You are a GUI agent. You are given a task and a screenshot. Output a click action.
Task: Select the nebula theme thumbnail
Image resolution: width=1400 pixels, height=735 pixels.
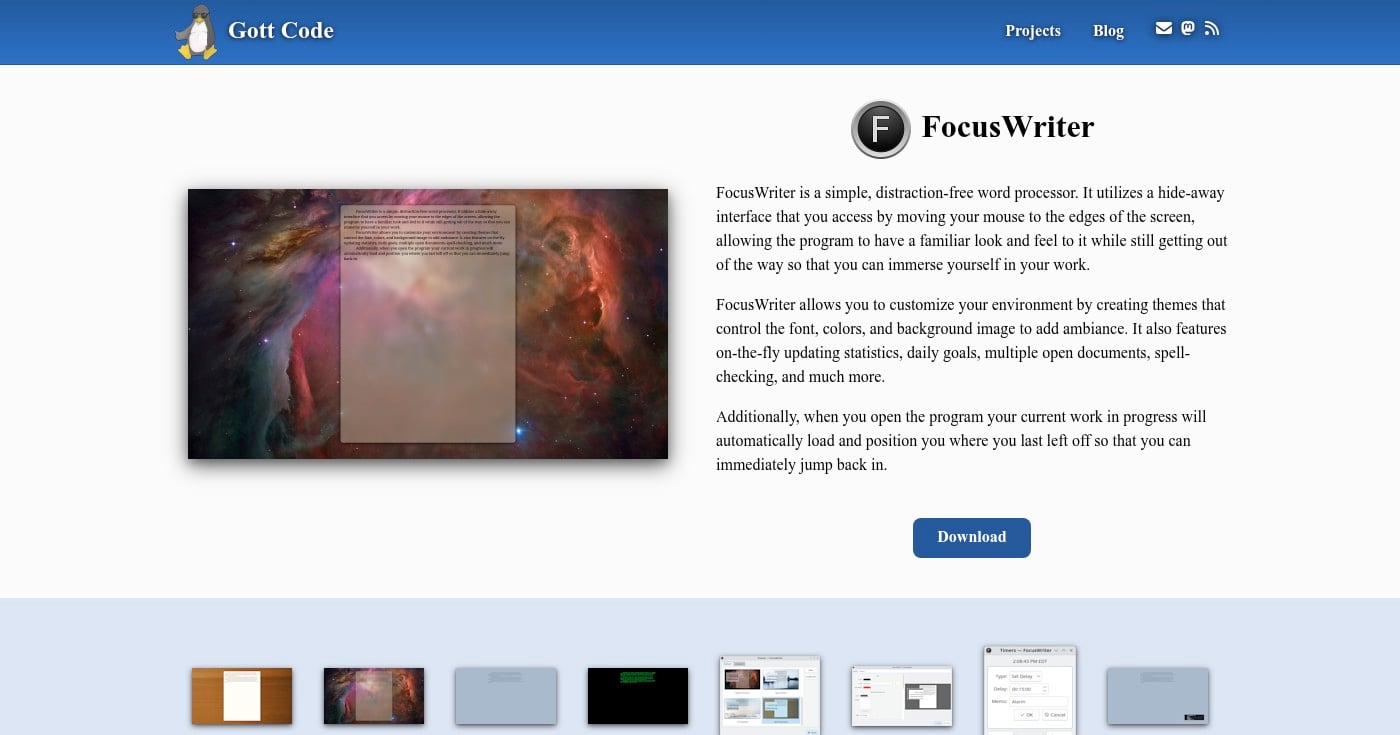(374, 696)
